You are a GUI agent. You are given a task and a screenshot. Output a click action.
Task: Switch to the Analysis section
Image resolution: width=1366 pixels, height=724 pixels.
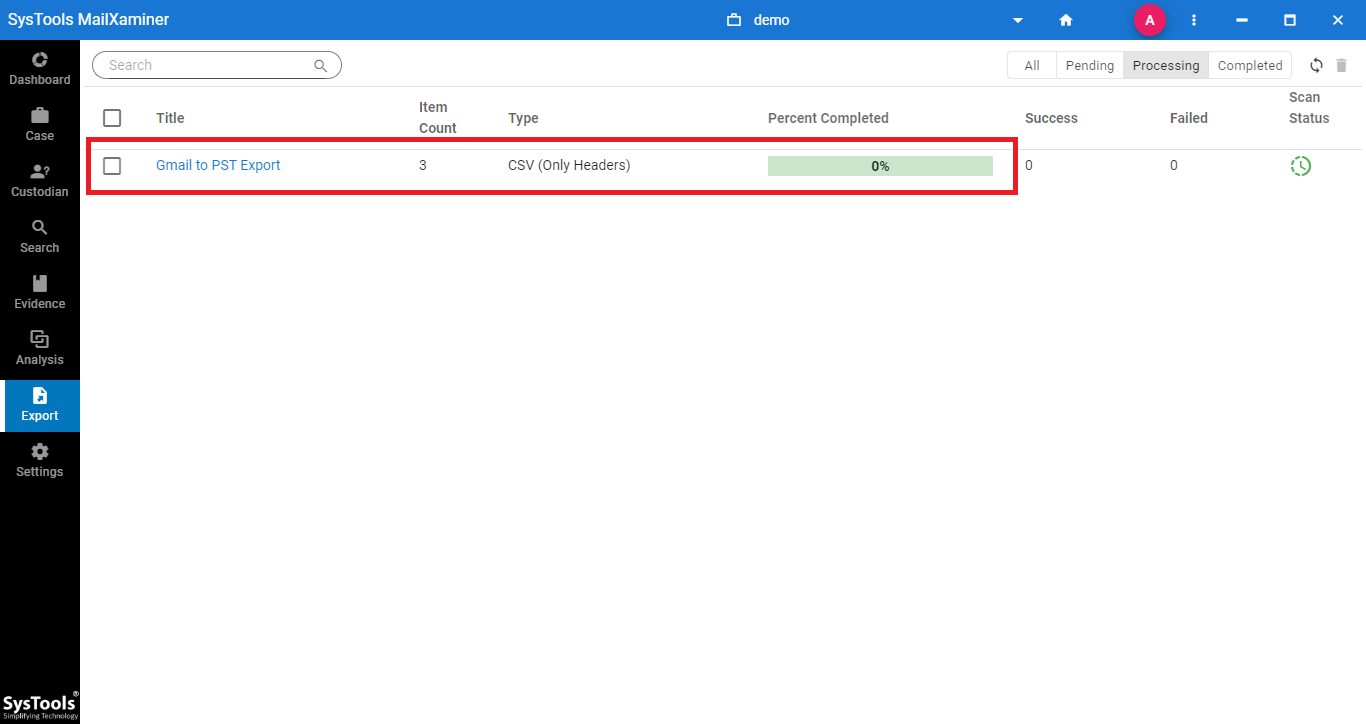tap(40, 348)
